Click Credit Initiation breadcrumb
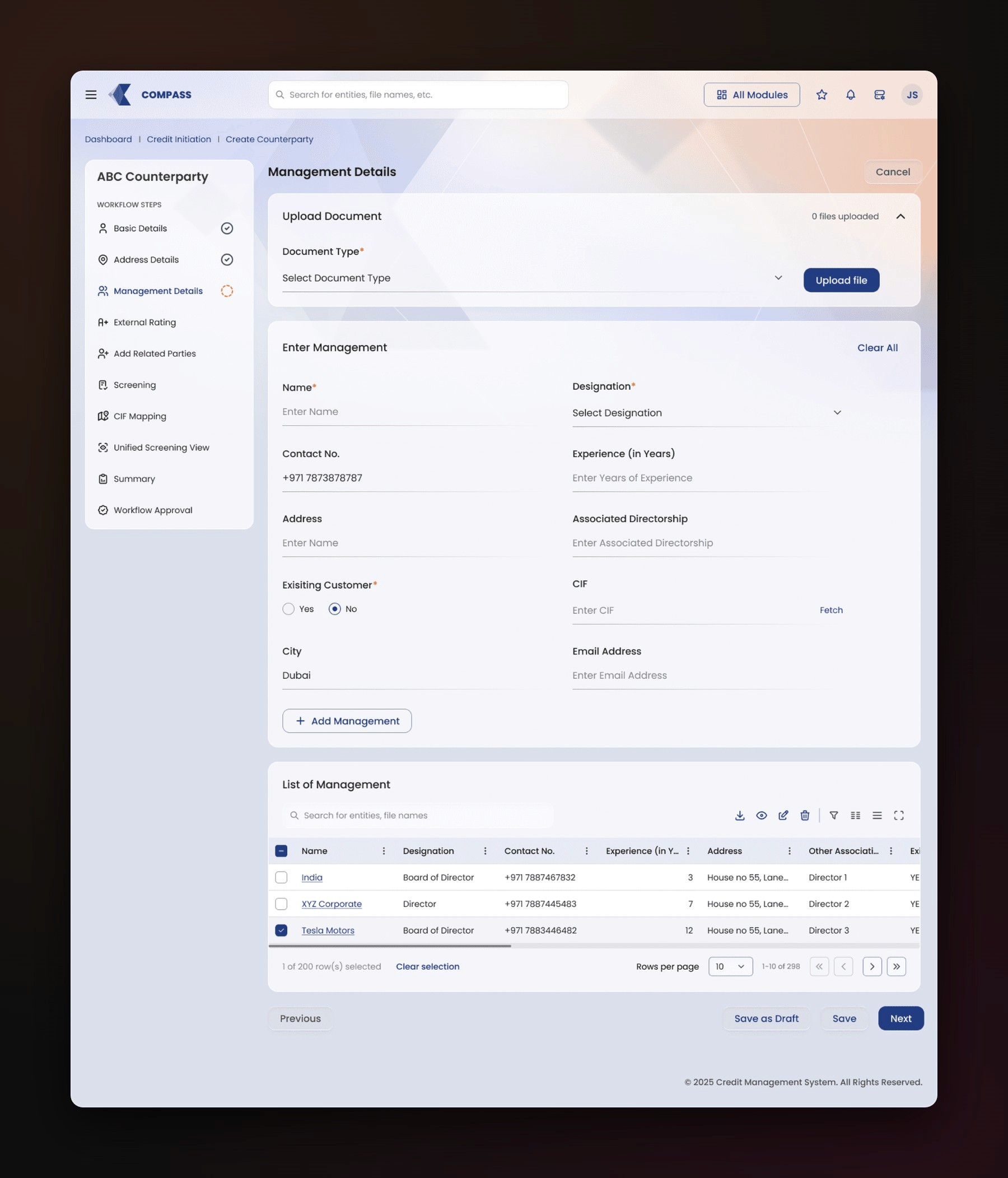Viewport: 1008px width, 1178px height. (x=179, y=139)
